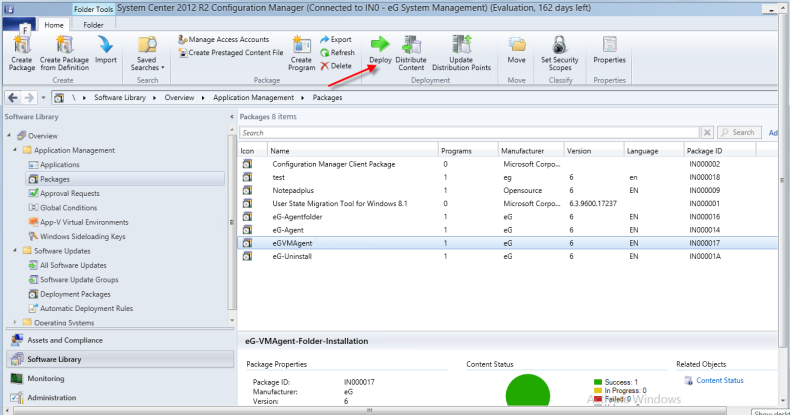Screen dimensions: 790x415
Task: Open the Software Library workspace
Action: [120, 359]
